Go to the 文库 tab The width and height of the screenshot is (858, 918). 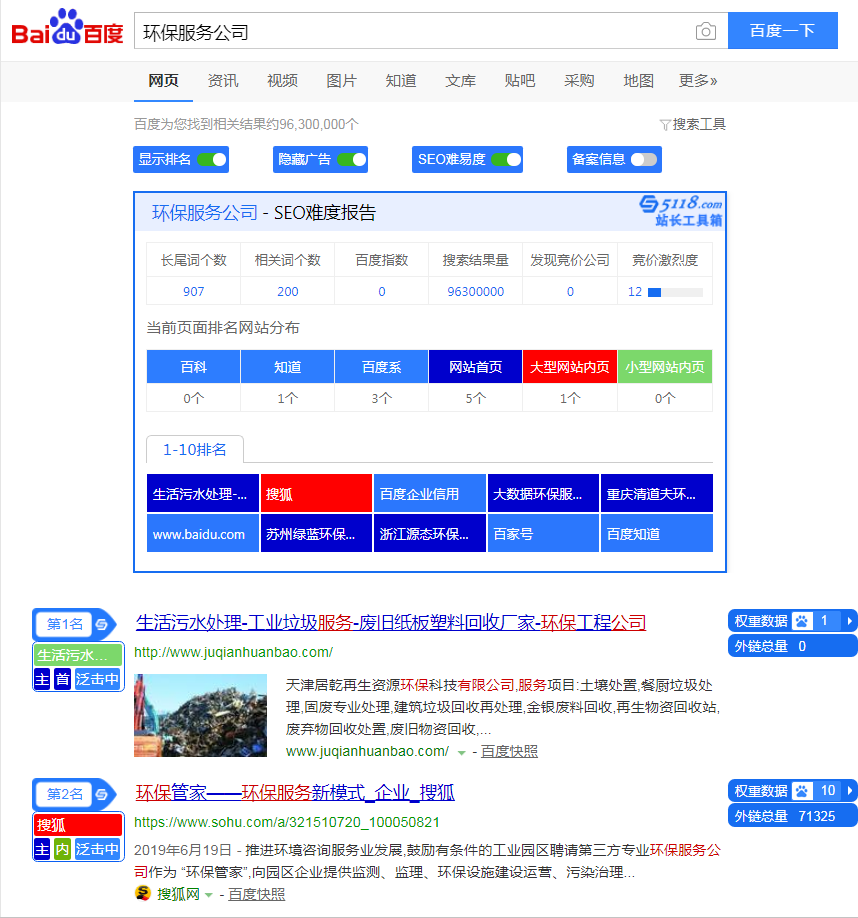pos(460,81)
